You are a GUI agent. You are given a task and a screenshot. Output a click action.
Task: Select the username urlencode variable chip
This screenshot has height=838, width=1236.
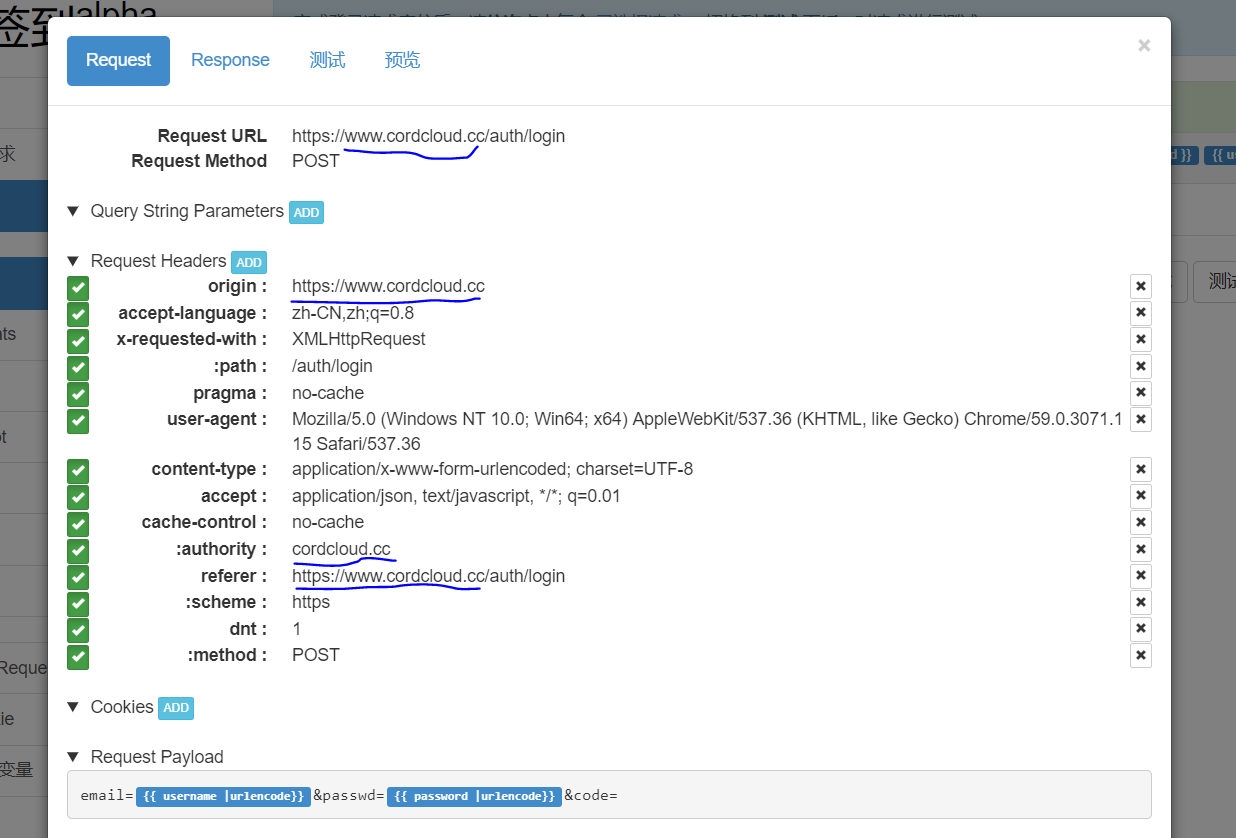pyautogui.click(x=222, y=796)
